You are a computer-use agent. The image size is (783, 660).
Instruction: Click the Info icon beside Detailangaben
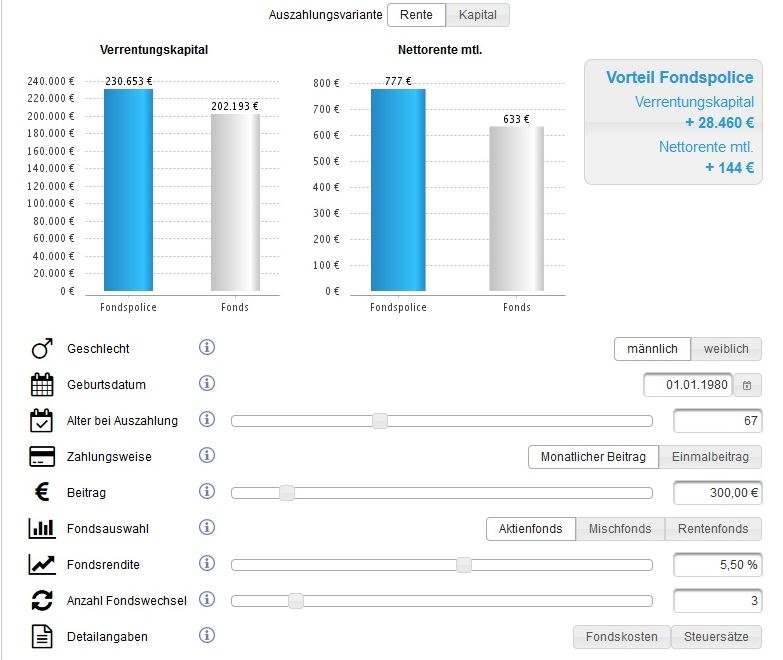point(207,636)
